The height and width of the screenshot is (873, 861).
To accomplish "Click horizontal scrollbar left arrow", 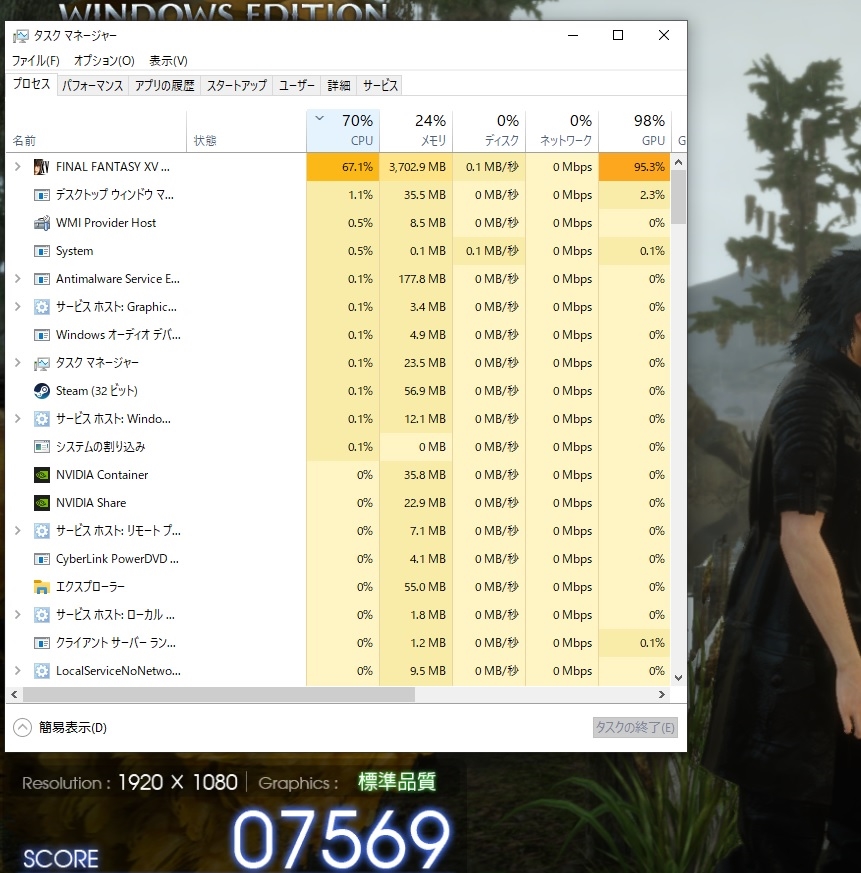I will pos(14,694).
